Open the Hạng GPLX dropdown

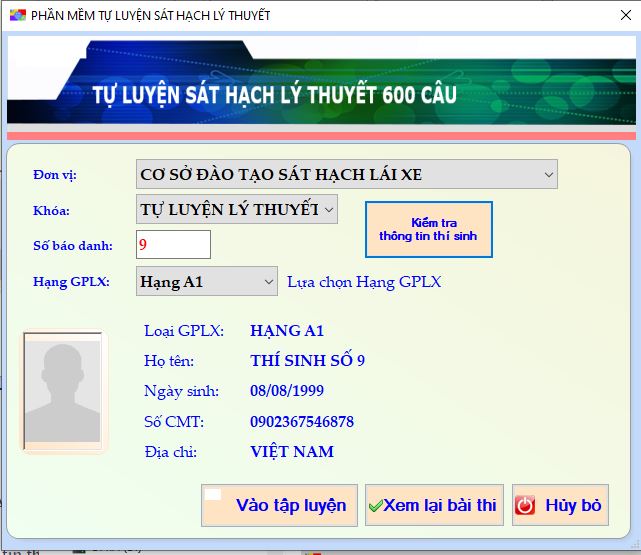(x=206, y=281)
